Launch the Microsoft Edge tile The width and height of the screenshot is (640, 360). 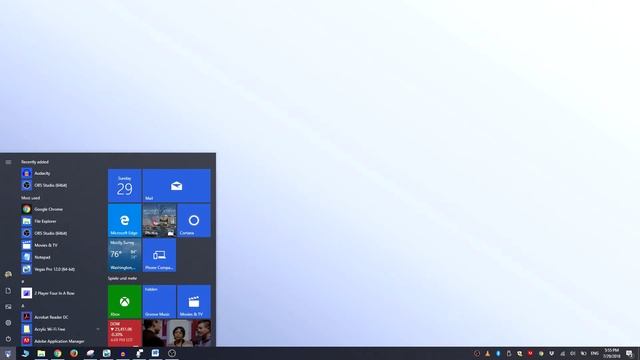tap(124, 220)
